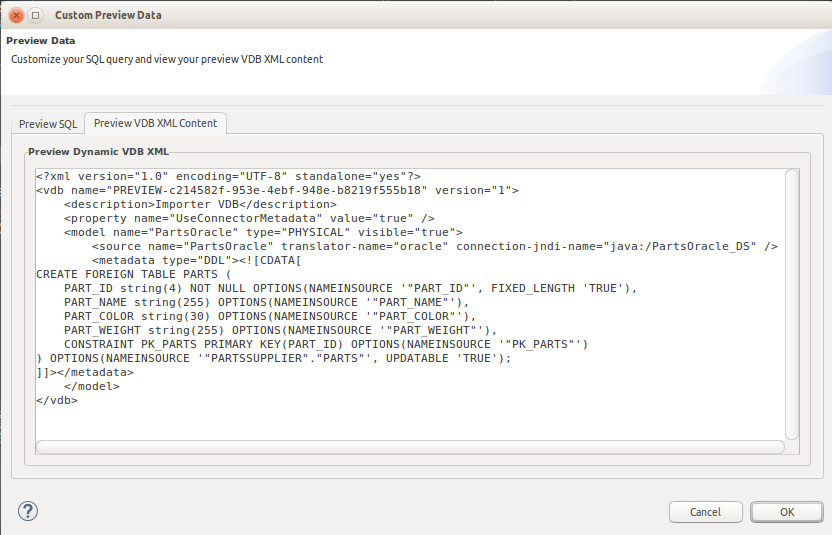The height and width of the screenshot is (535, 832).
Task: Click the Importer VDB description line
Action: (x=200, y=204)
